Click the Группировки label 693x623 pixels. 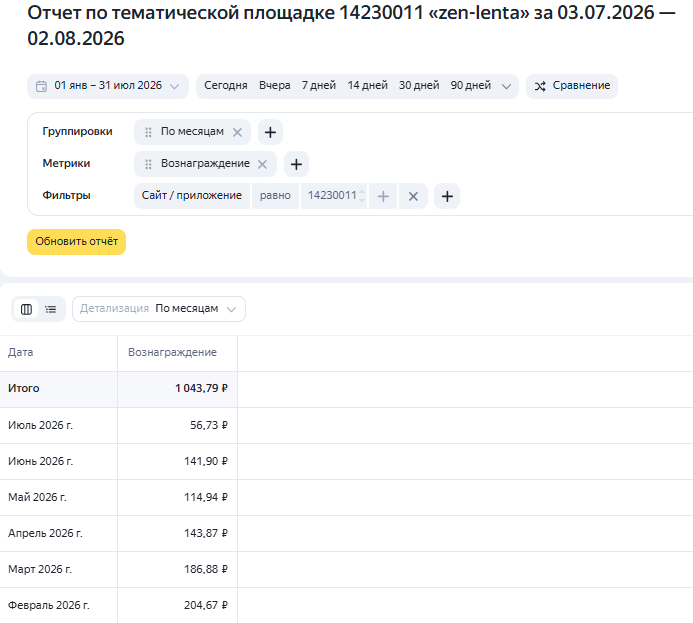tap(77, 132)
